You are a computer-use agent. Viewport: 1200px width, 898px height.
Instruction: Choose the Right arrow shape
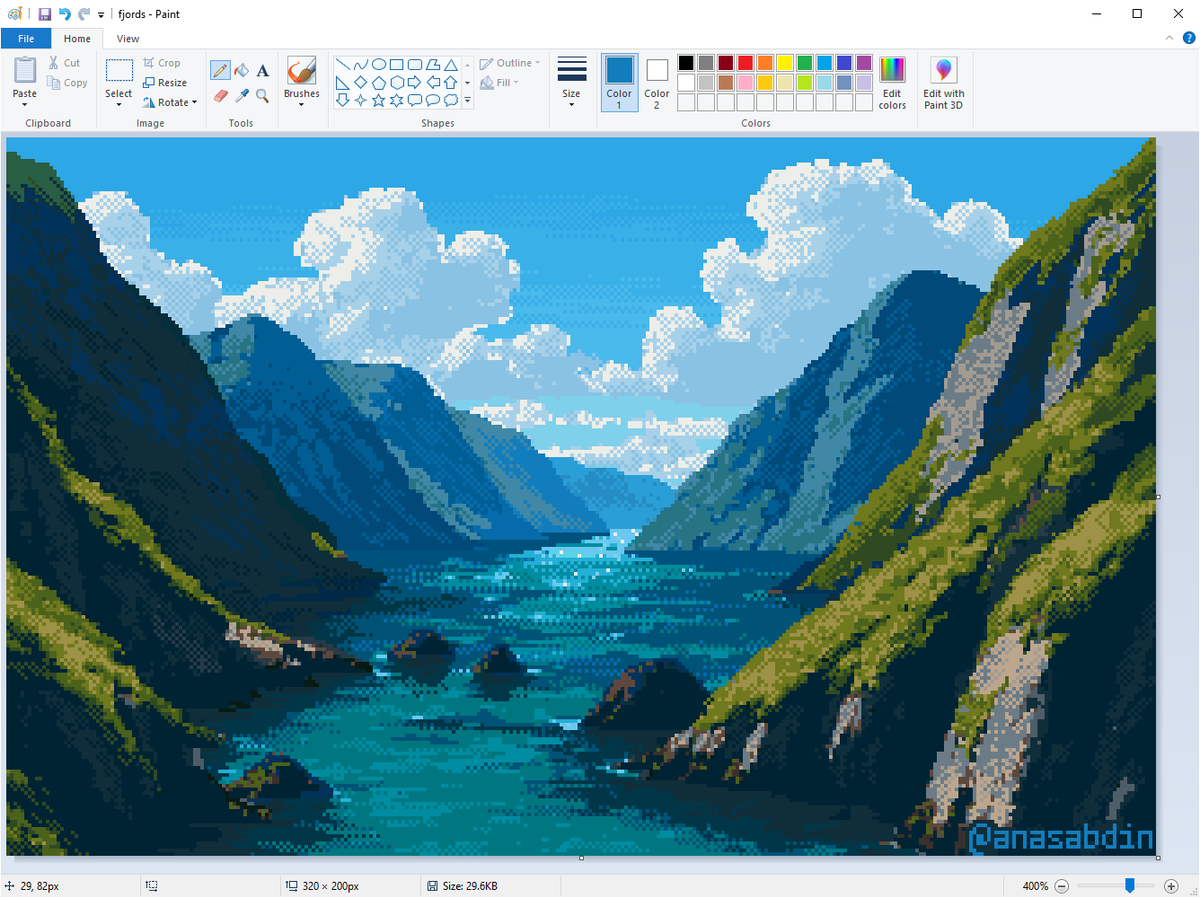(x=414, y=82)
